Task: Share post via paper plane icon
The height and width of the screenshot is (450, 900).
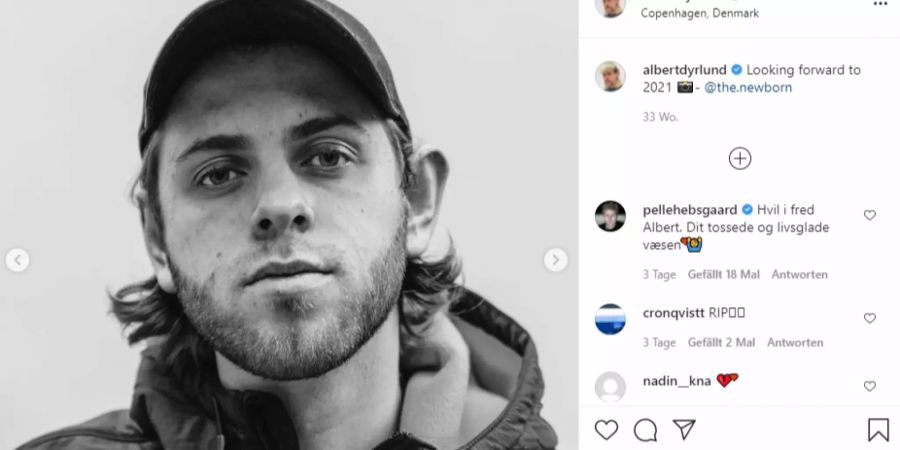Action: pyautogui.click(x=684, y=429)
